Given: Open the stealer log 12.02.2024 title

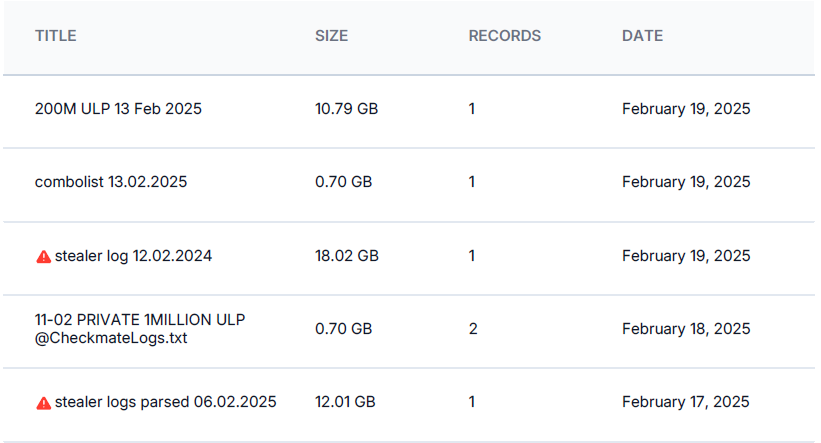Looking at the screenshot, I should (x=133, y=256).
